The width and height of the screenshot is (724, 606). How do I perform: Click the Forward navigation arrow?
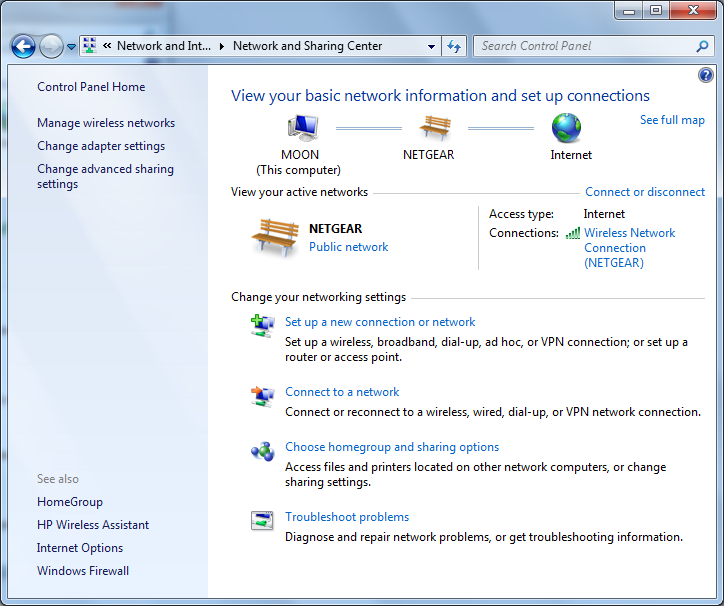(x=51, y=46)
